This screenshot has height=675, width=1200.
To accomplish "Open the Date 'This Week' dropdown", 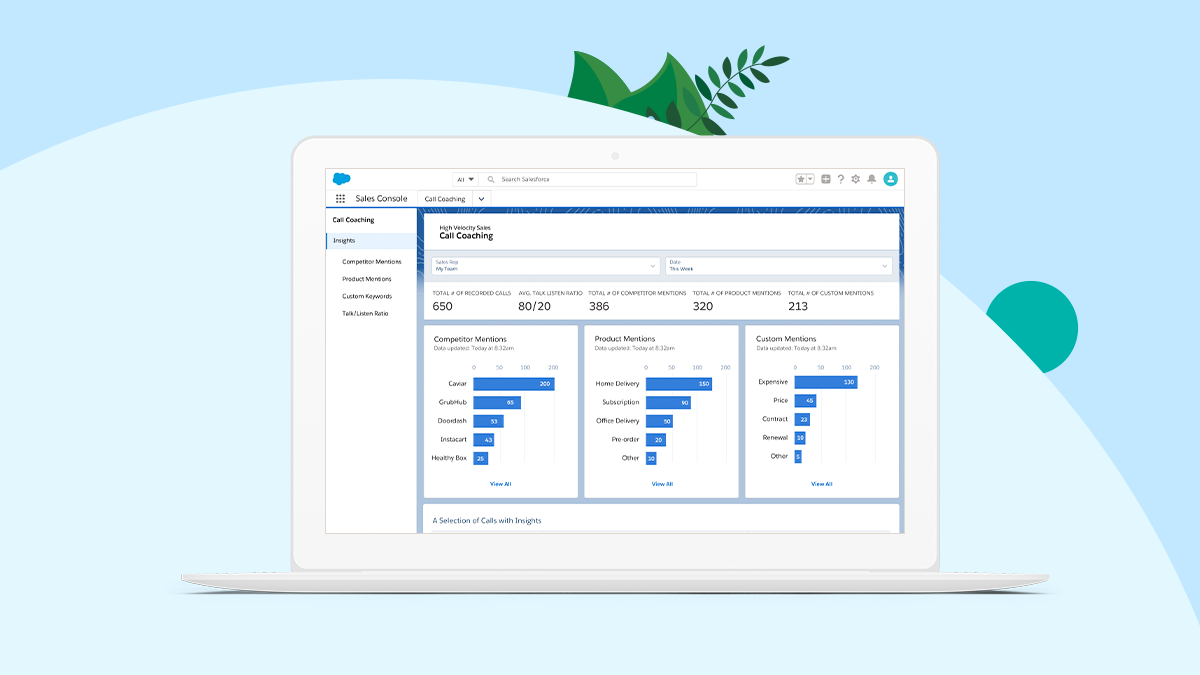I will click(x=778, y=266).
